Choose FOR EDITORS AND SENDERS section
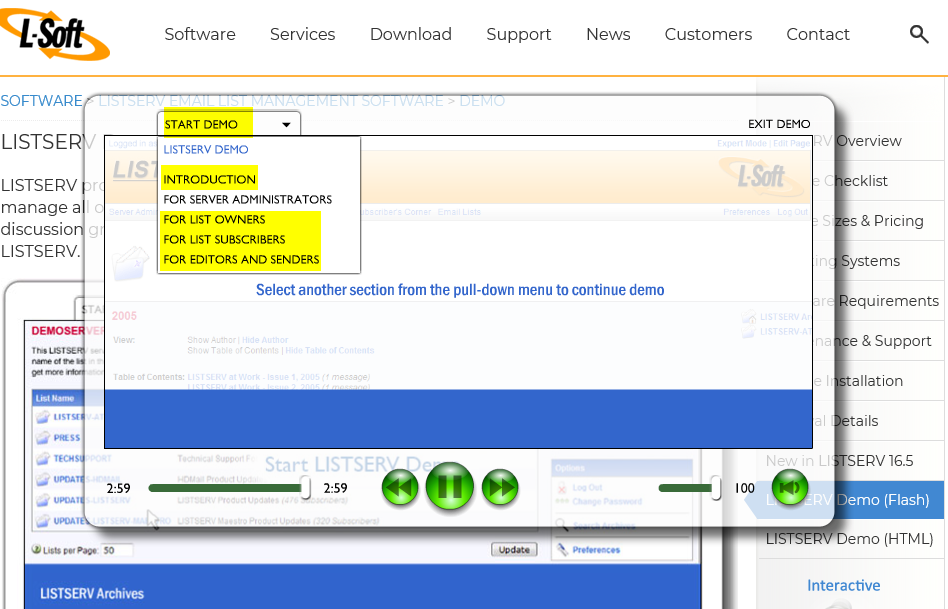948x609 pixels. point(241,259)
